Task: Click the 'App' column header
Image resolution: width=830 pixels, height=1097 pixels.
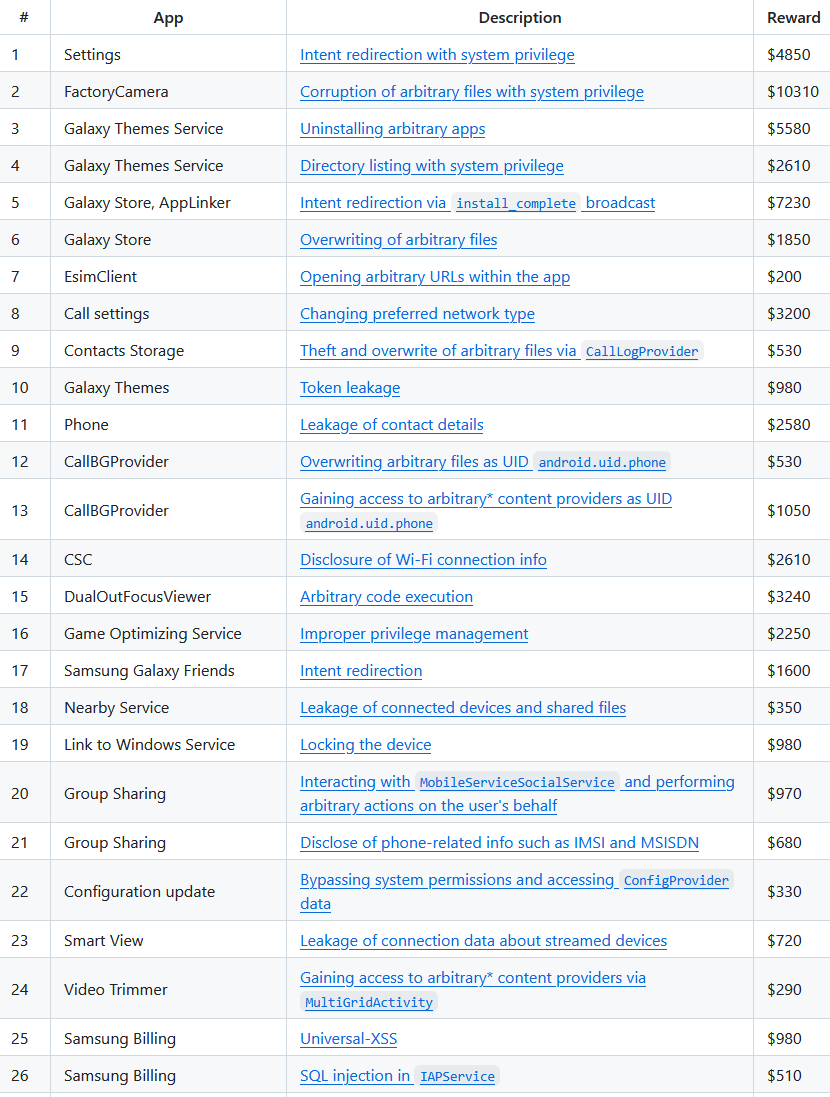Action: pos(169,17)
